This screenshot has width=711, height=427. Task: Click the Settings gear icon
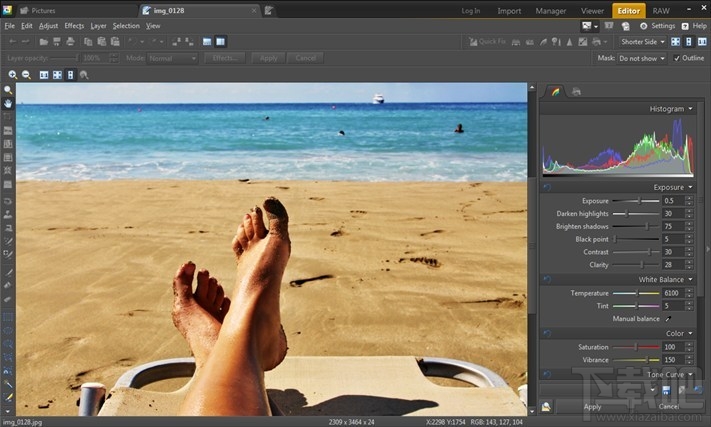[643, 26]
